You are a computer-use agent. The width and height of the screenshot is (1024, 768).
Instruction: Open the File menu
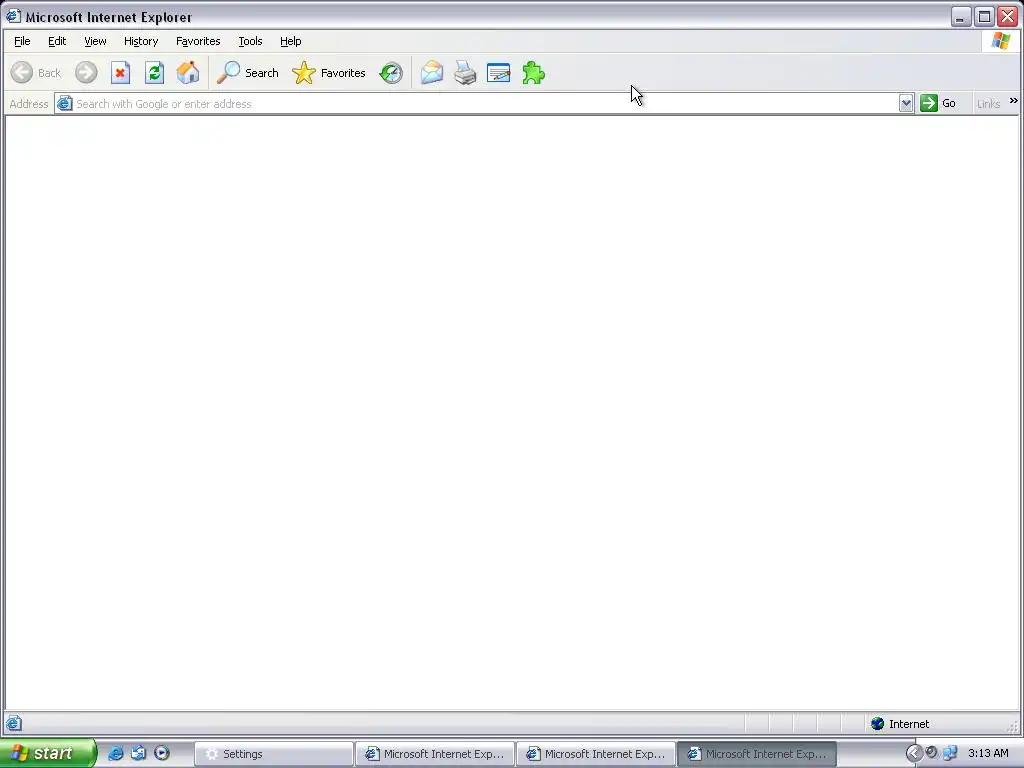point(22,41)
